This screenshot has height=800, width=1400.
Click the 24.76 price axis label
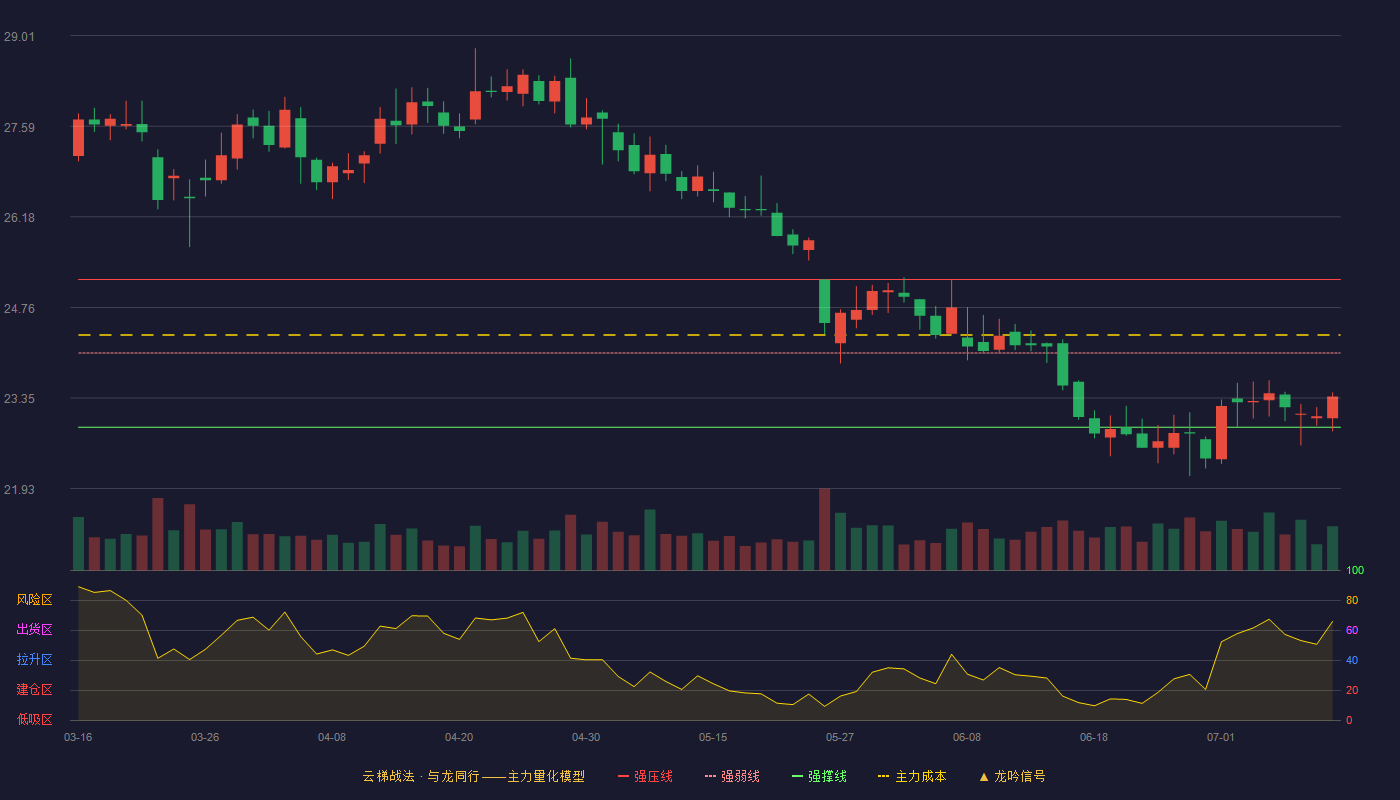pyautogui.click(x=19, y=308)
